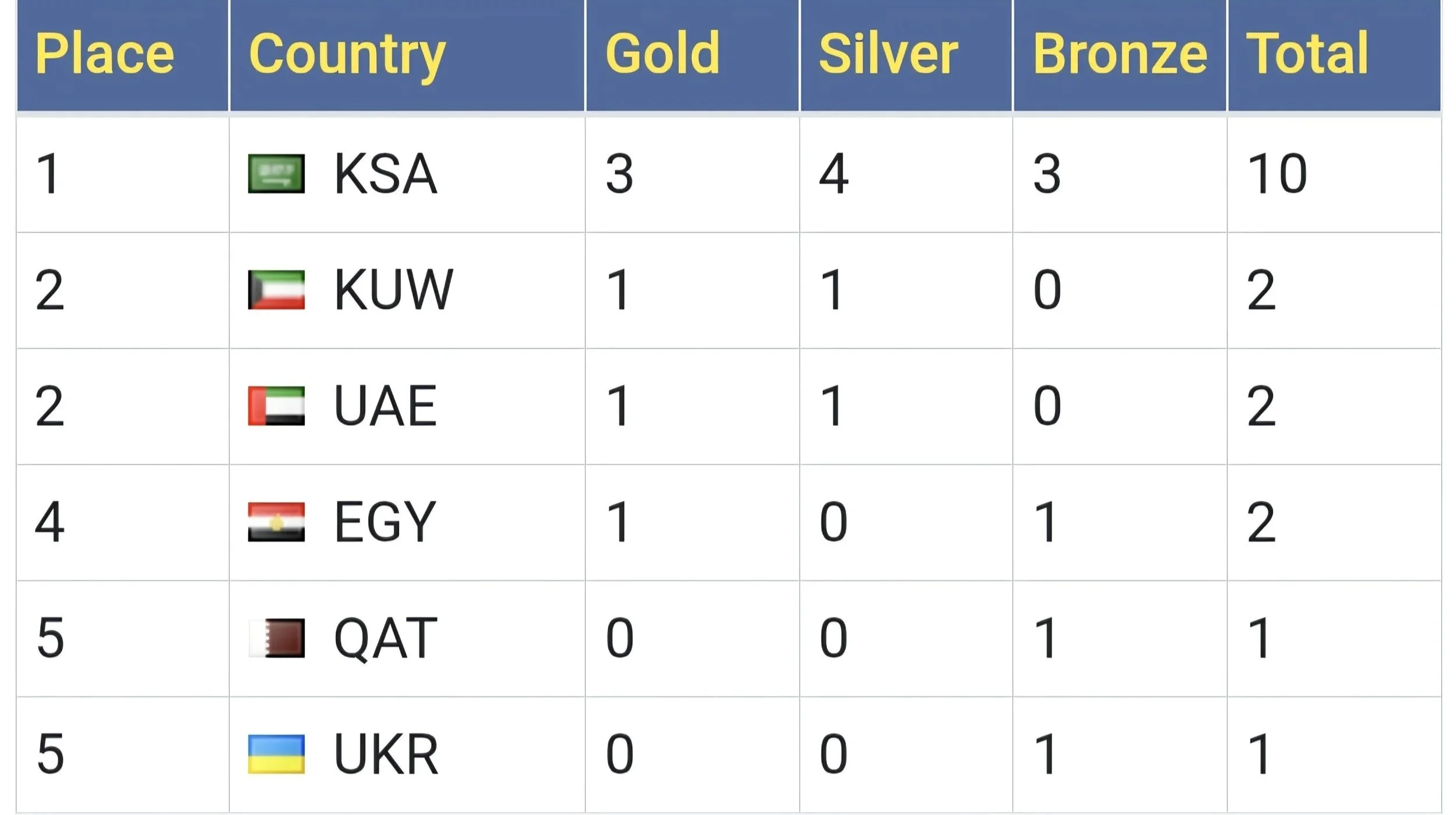Select the QAT country label
This screenshot has width=1456, height=815.
tap(386, 638)
